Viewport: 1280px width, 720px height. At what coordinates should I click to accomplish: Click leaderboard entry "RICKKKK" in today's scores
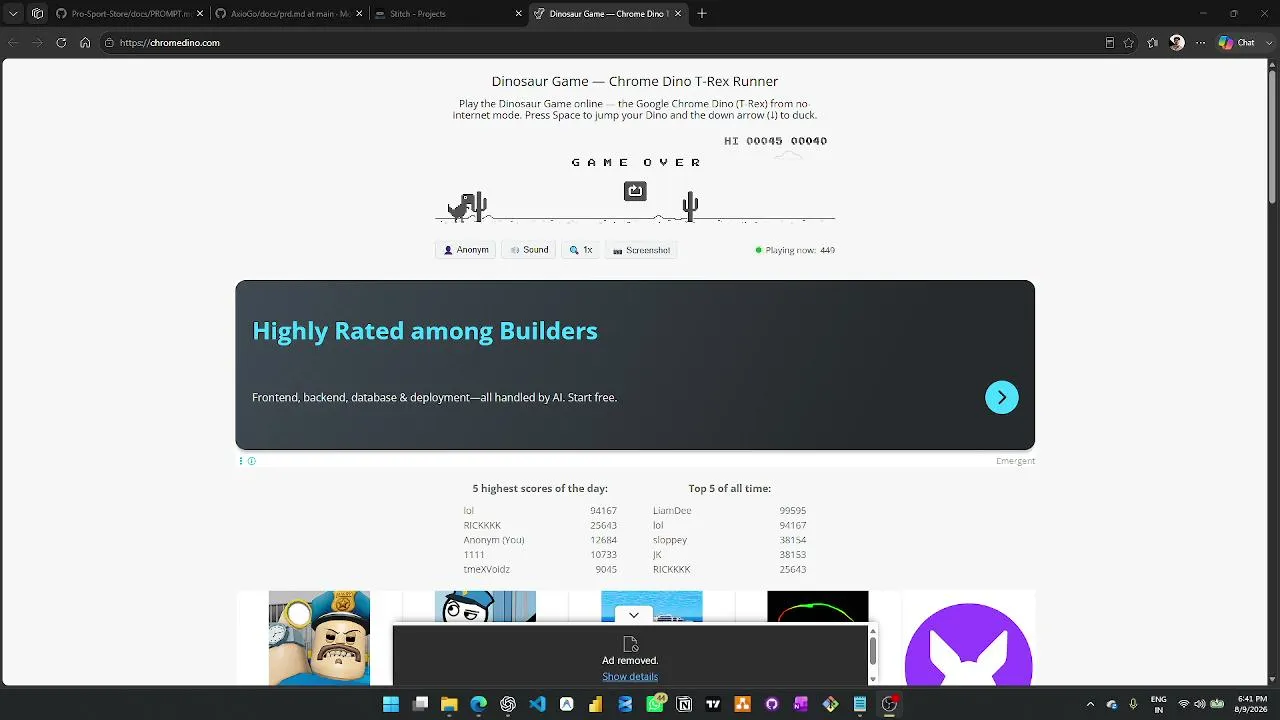[x=482, y=525]
